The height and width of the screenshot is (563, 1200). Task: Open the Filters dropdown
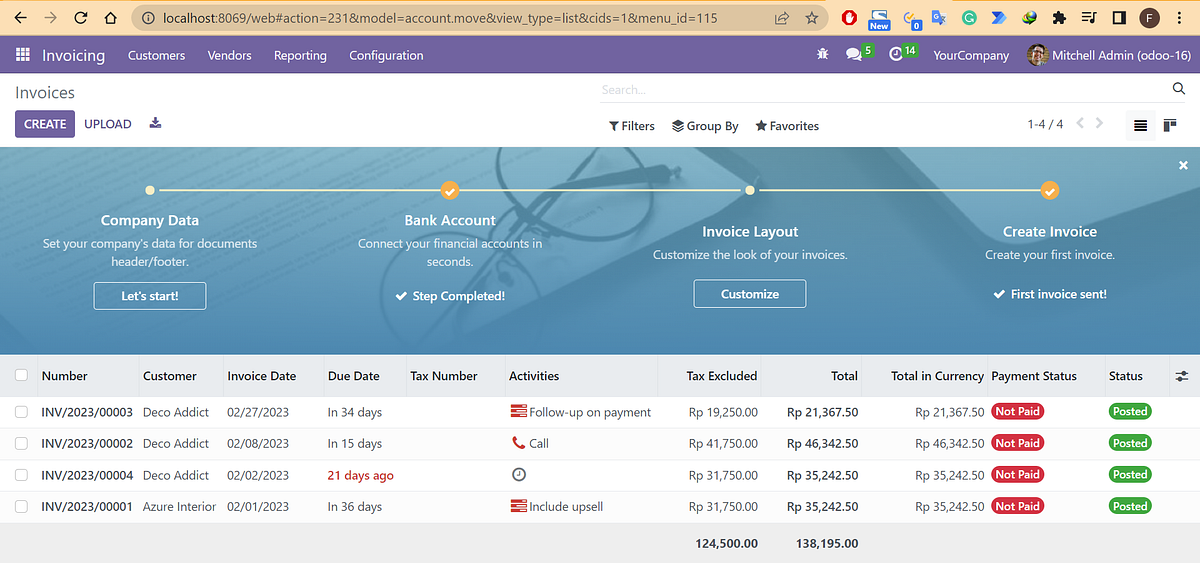pos(632,126)
